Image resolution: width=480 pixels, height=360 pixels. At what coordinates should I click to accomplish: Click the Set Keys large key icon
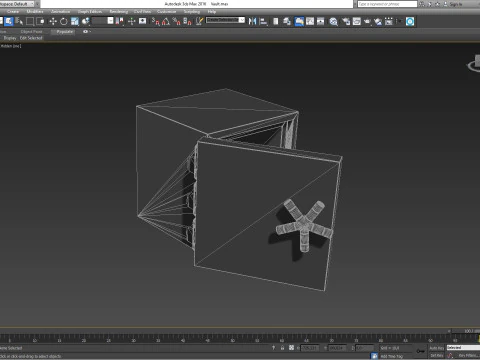[421, 351]
